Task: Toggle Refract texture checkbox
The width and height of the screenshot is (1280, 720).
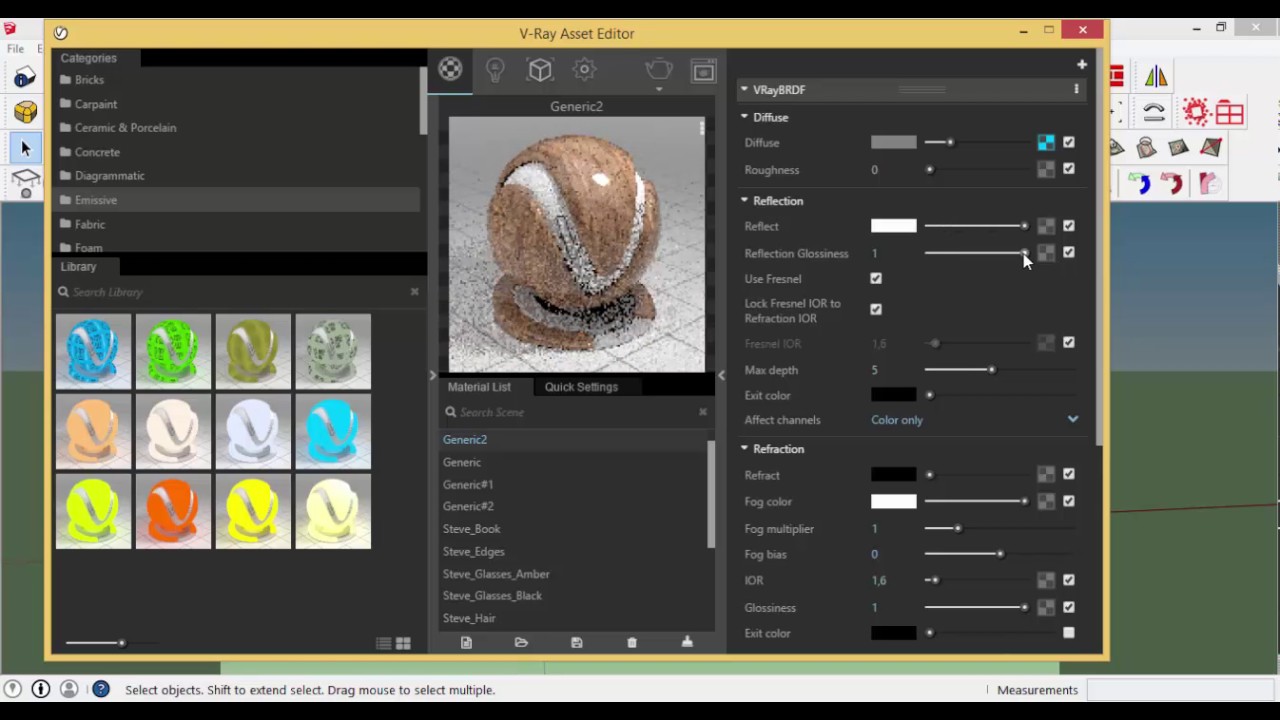Action: coord(1069,474)
